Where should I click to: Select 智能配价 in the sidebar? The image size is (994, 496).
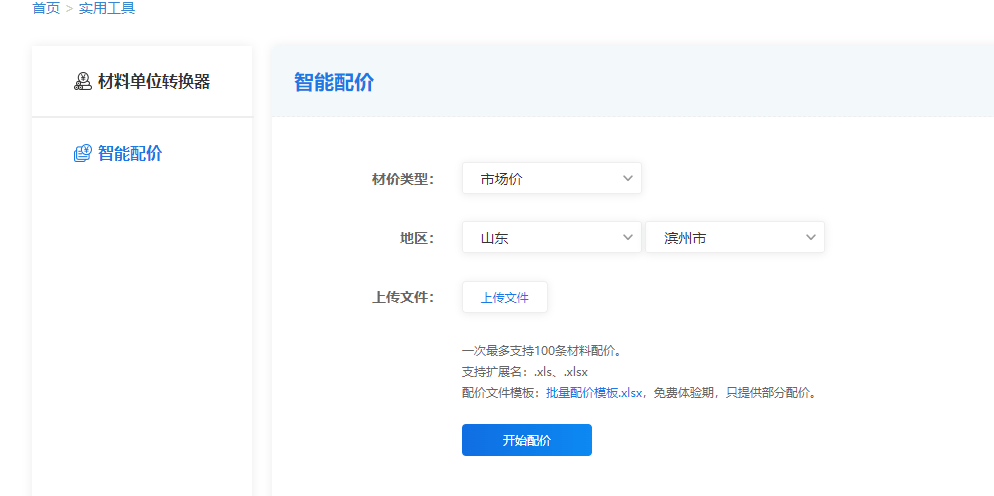[130, 153]
